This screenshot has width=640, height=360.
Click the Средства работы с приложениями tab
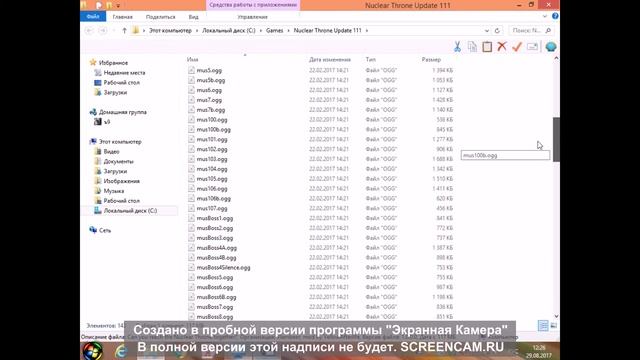tap(253, 5)
